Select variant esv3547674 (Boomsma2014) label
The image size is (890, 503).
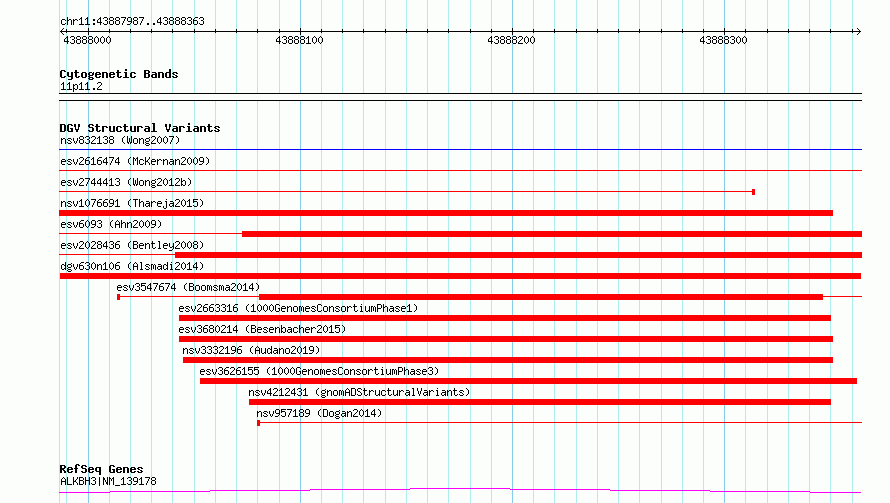tap(188, 287)
